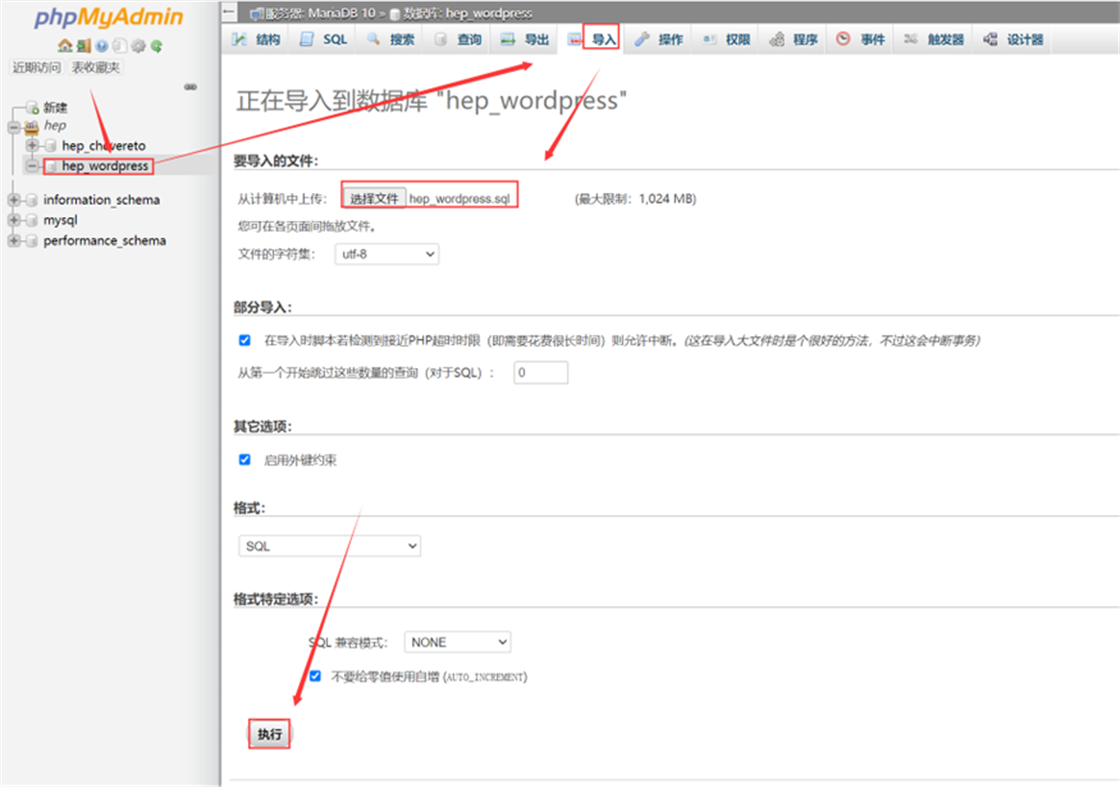Open the 触发器 tab
1120x787 pixels.
click(934, 39)
